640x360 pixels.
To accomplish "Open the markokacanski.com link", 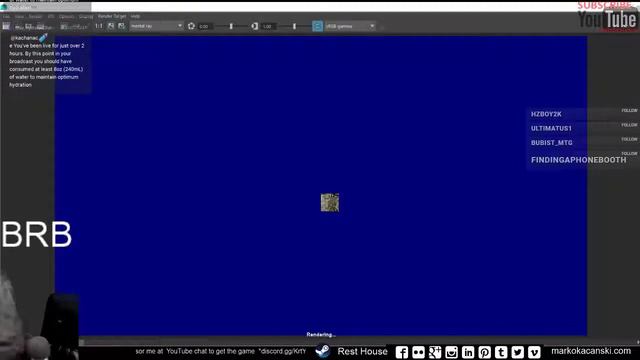I will pyautogui.click(x=591, y=351).
